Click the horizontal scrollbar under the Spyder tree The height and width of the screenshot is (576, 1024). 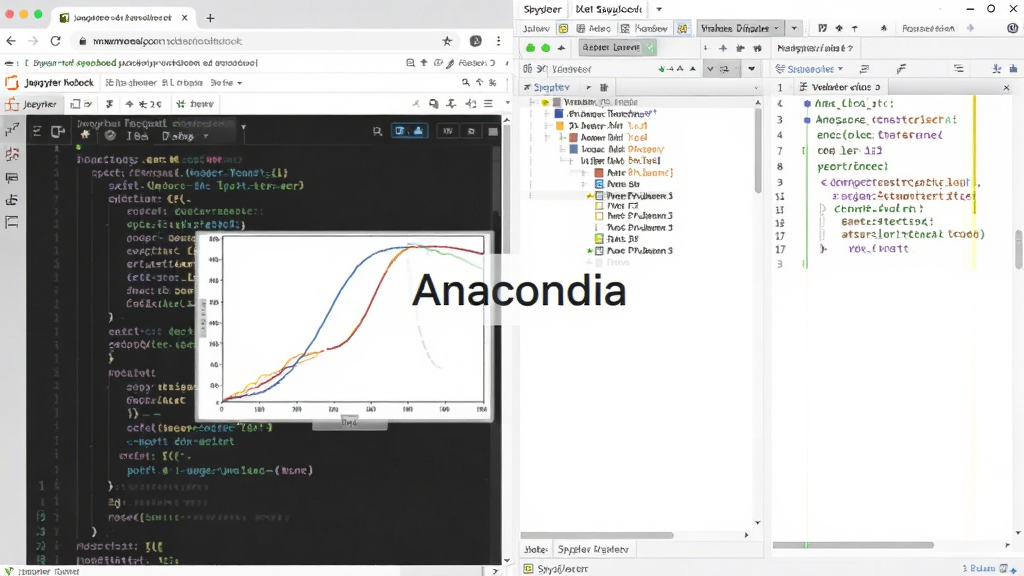click(x=597, y=536)
